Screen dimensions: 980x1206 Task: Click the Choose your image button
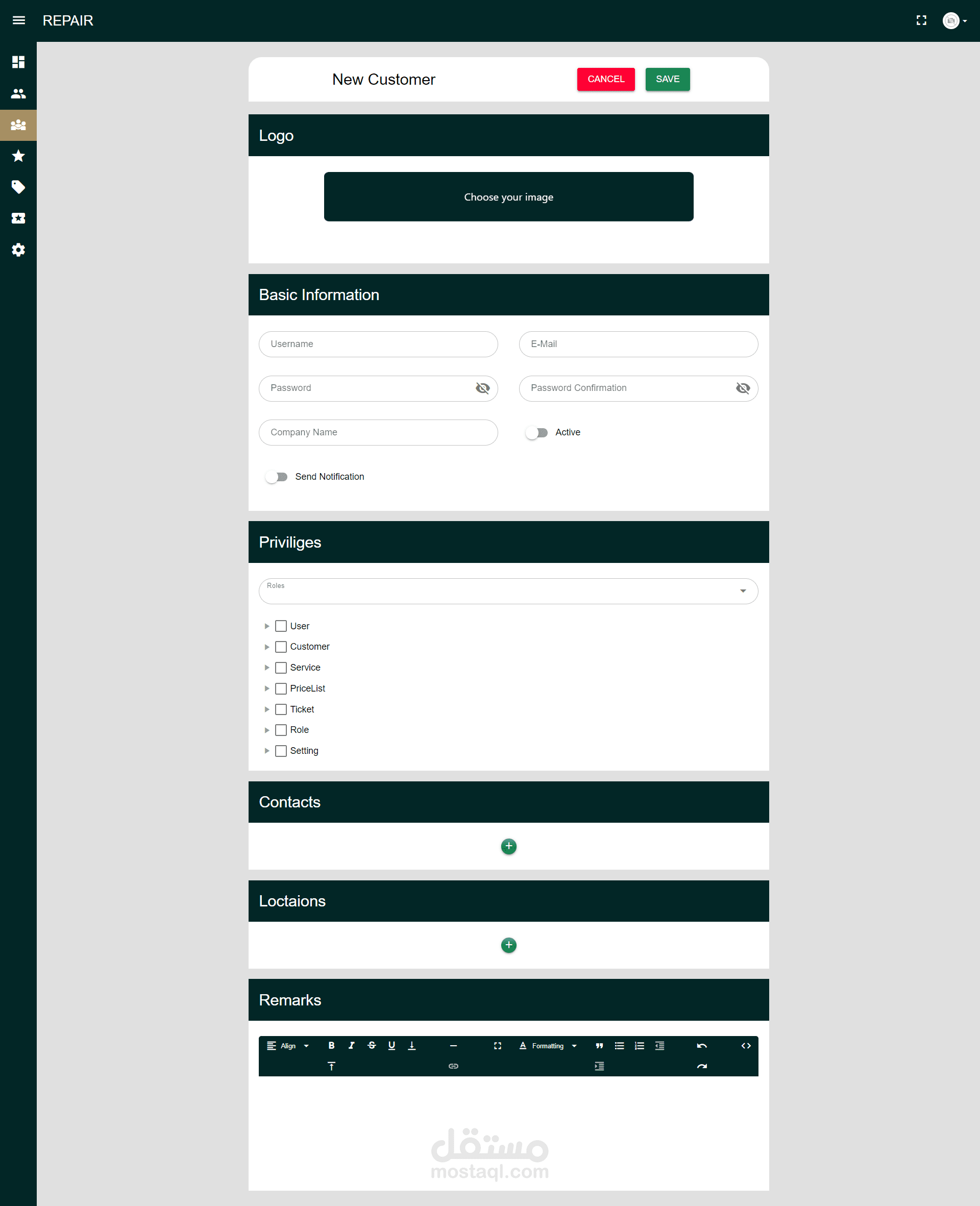click(x=508, y=196)
